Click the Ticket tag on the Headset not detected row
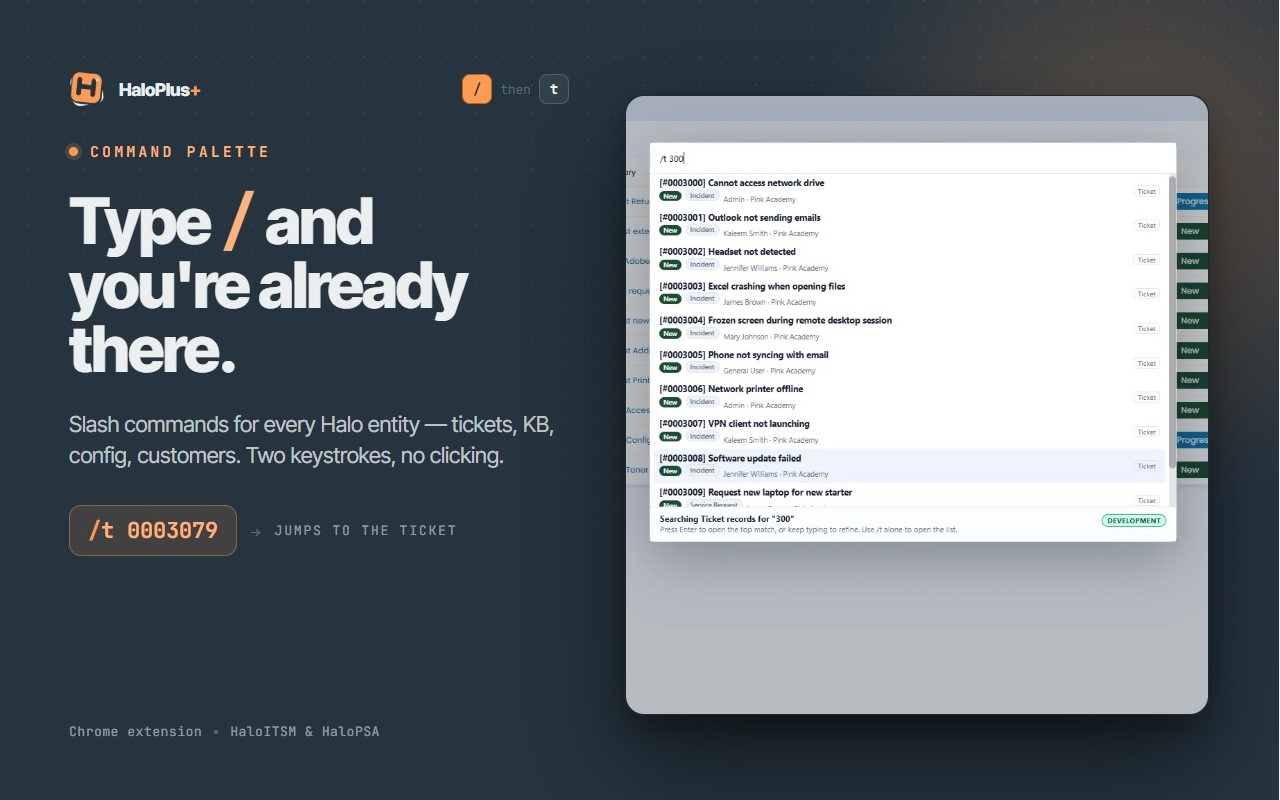The image size is (1280, 800). pos(1146,260)
